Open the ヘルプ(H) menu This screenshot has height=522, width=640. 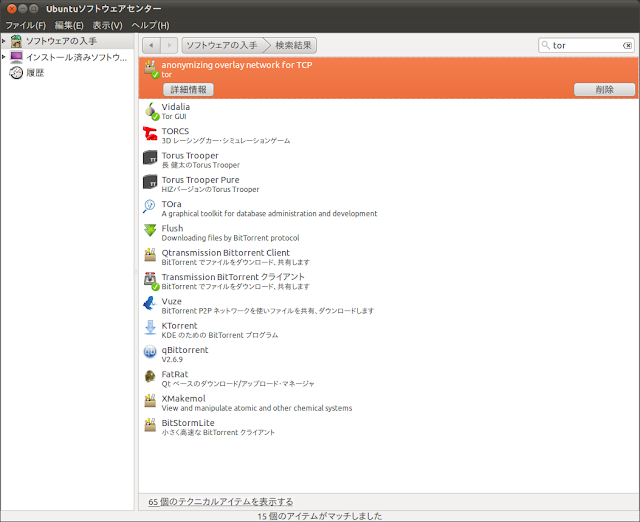150,25
